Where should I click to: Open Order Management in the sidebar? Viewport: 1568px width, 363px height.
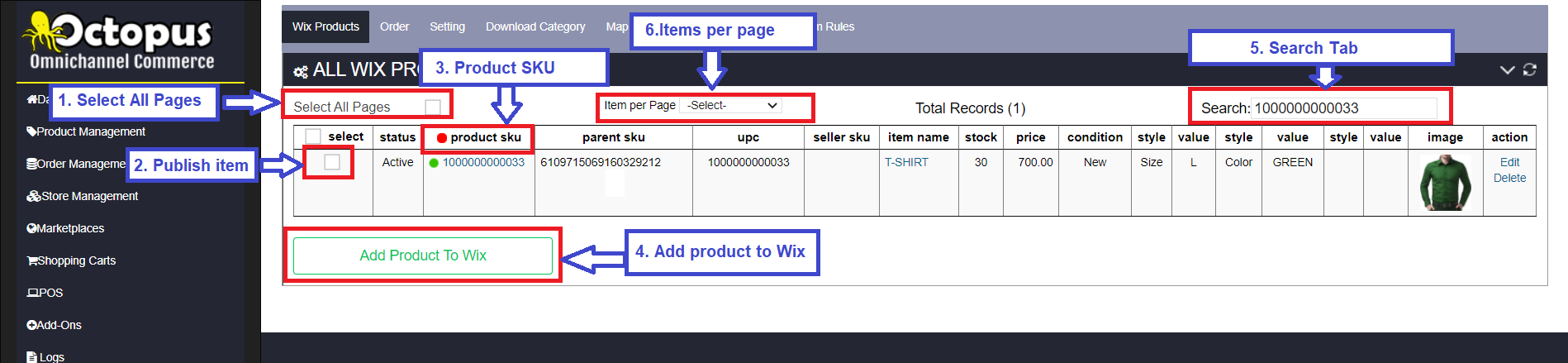pyautogui.click(x=76, y=164)
